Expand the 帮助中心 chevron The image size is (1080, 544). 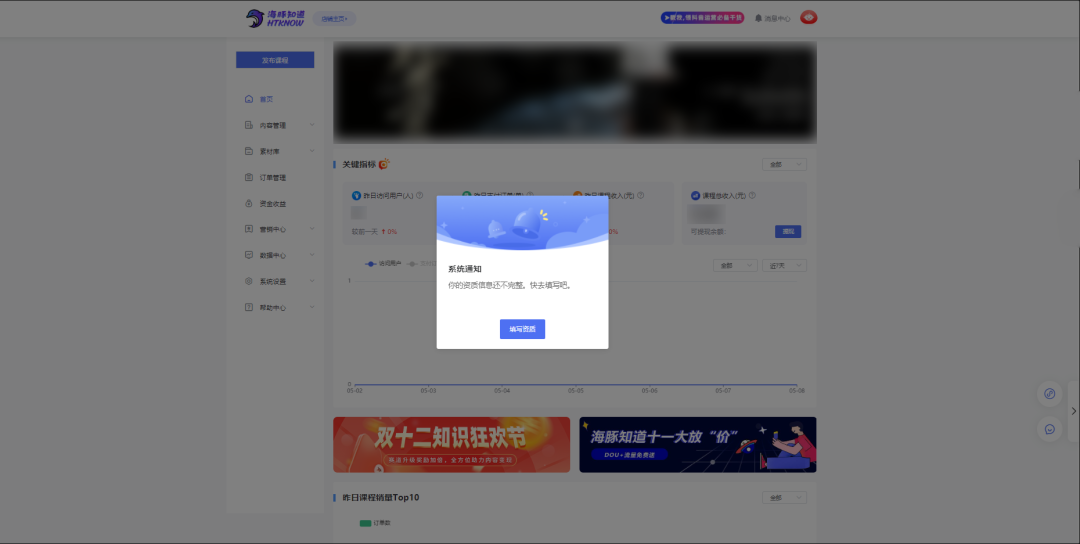pyautogui.click(x=312, y=307)
